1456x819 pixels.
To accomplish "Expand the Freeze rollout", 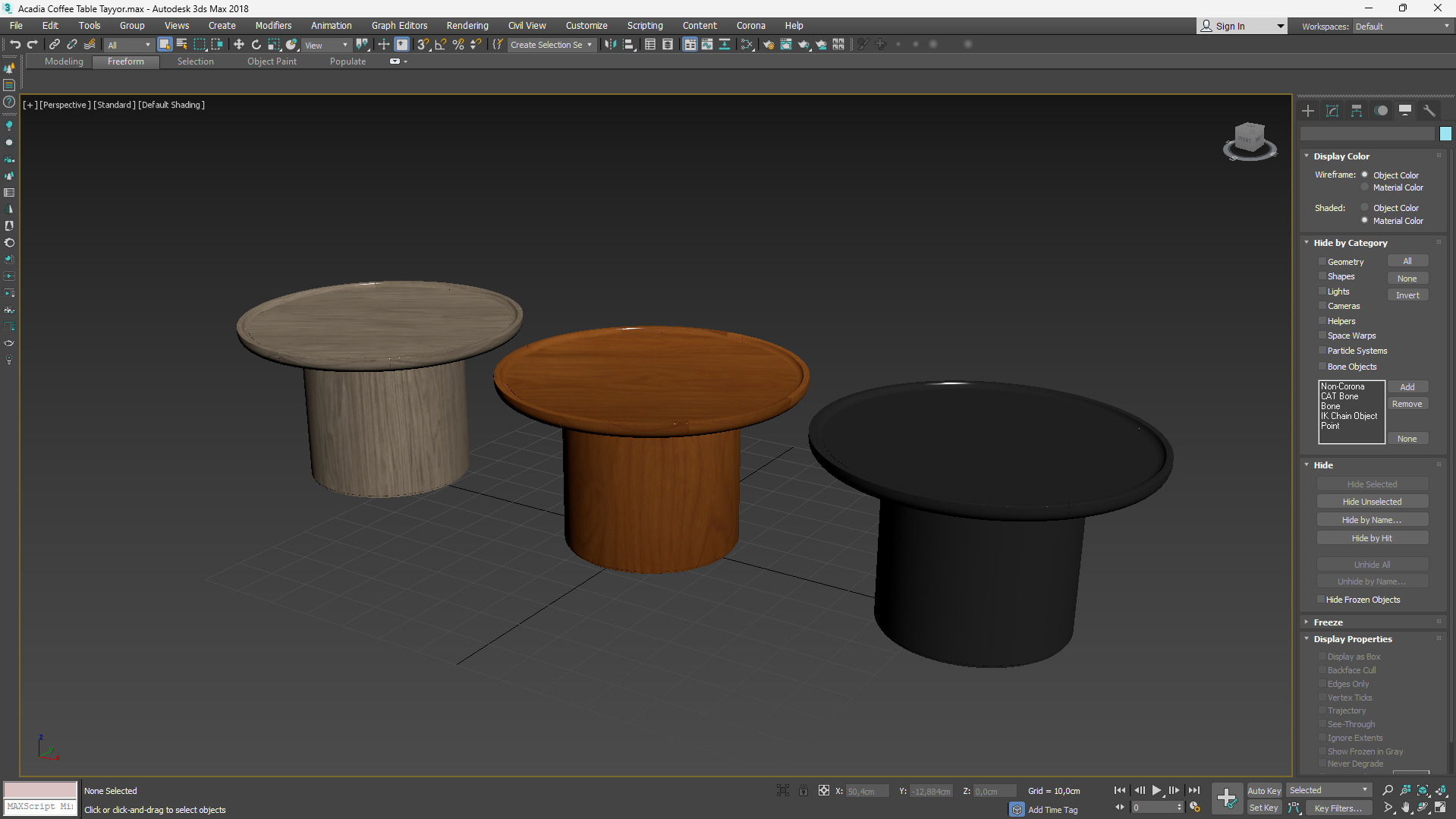I will [x=1307, y=622].
